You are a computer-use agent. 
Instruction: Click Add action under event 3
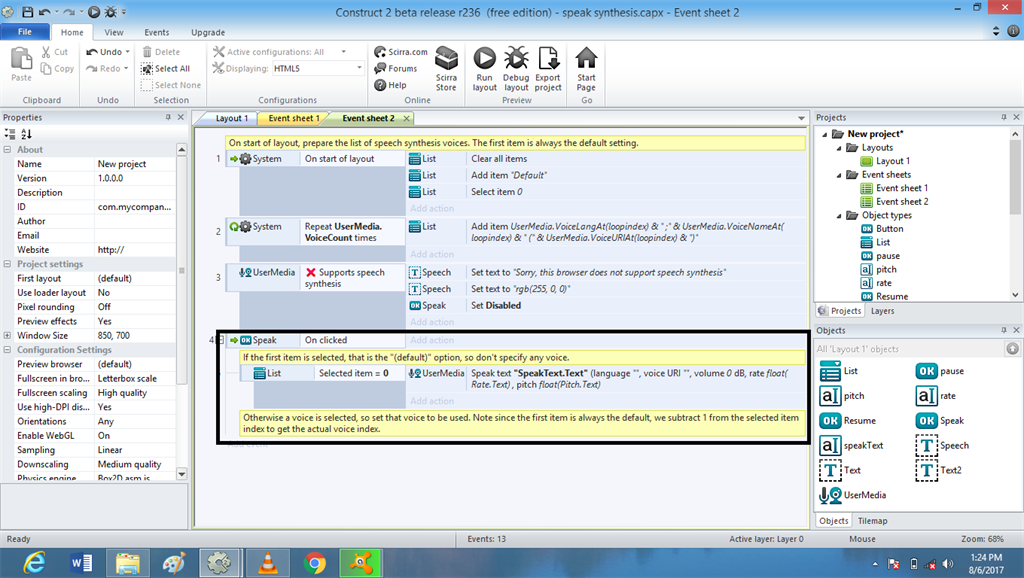click(x=432, y=322)
